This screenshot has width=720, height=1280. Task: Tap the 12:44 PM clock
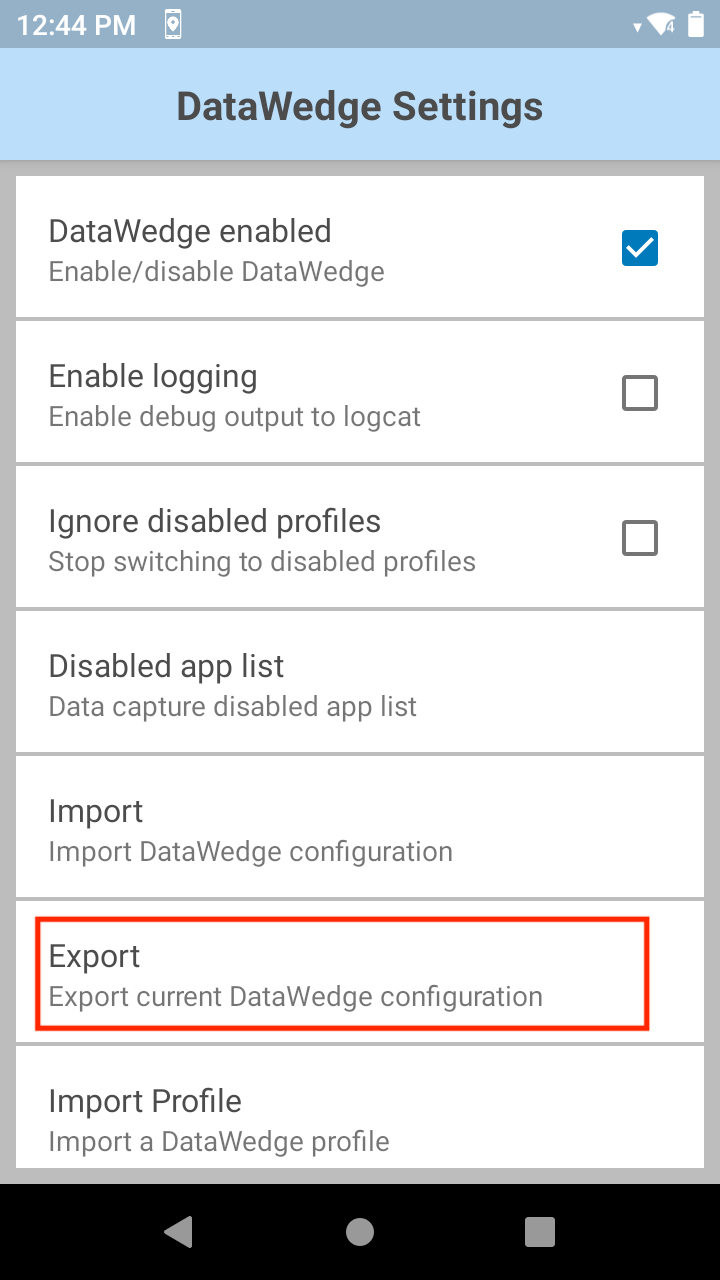coord(76,25)
